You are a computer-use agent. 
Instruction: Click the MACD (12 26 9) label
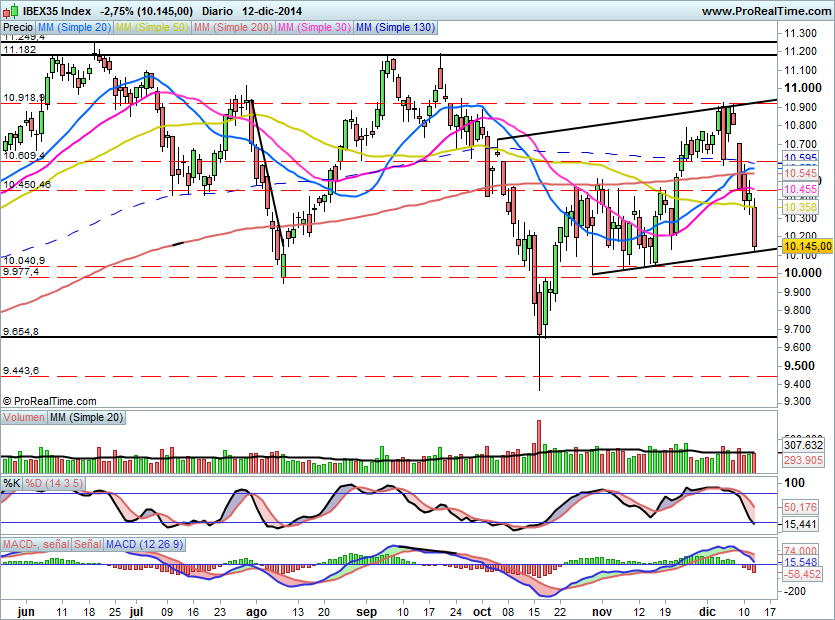coord(144,544)
